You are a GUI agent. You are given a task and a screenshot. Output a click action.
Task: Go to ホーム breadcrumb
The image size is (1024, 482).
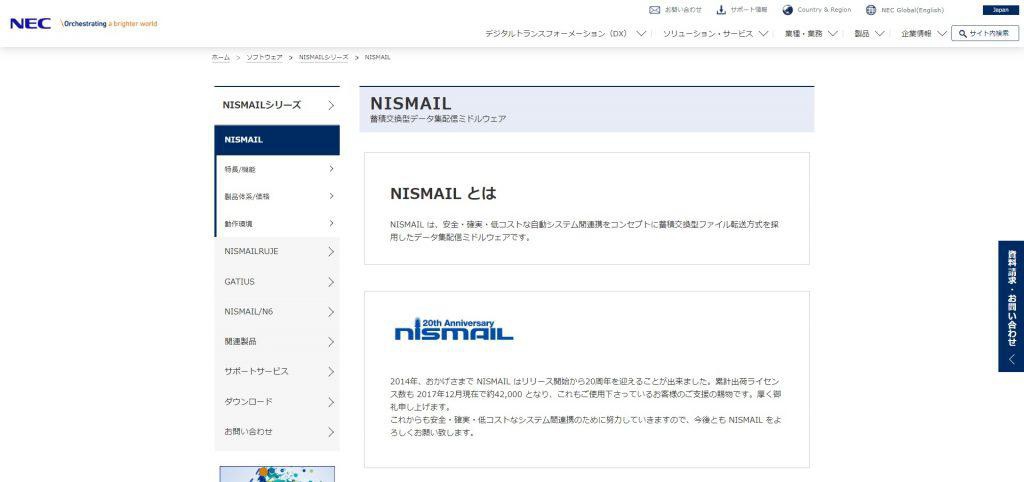(x=221, y=57)
